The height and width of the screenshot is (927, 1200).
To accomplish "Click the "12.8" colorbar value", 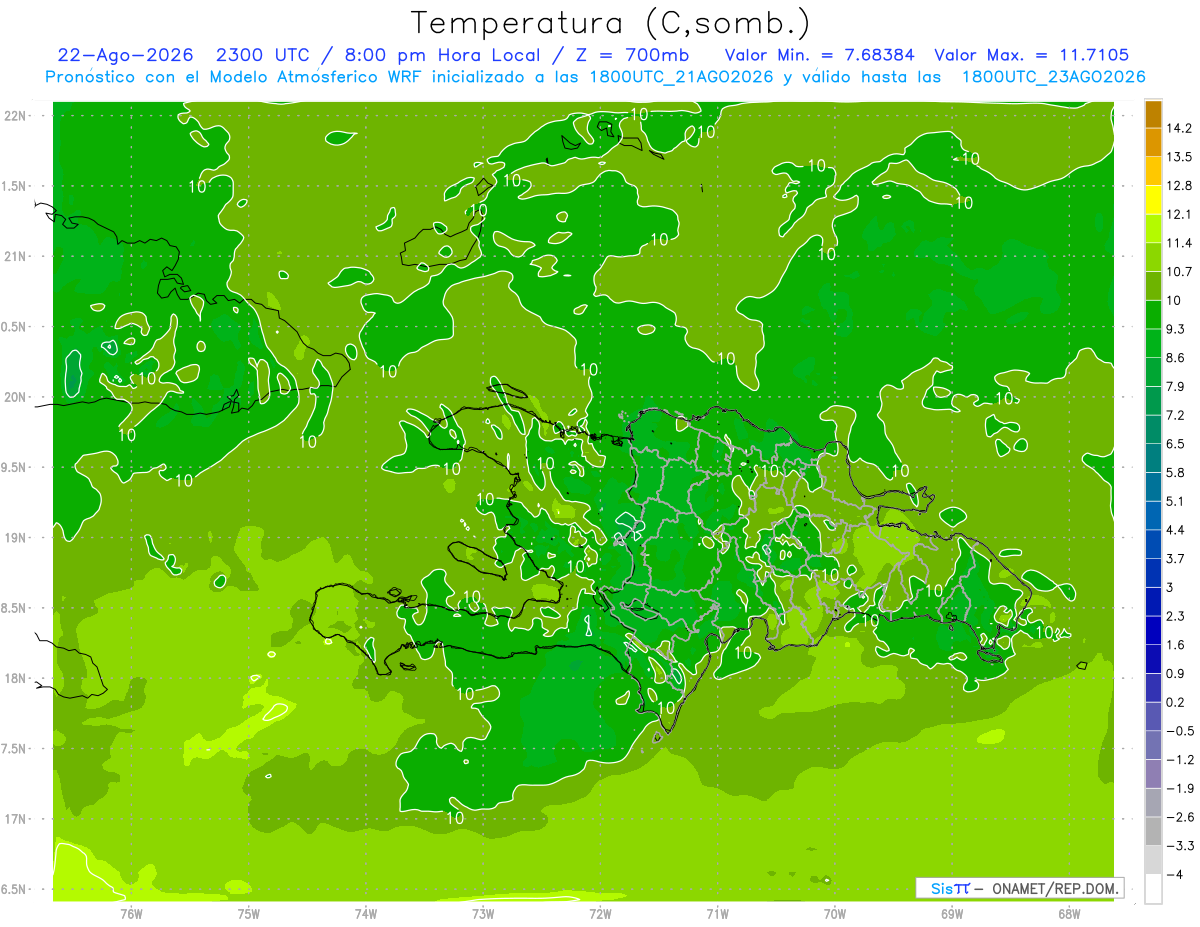I will click(x=1179, y=186).
